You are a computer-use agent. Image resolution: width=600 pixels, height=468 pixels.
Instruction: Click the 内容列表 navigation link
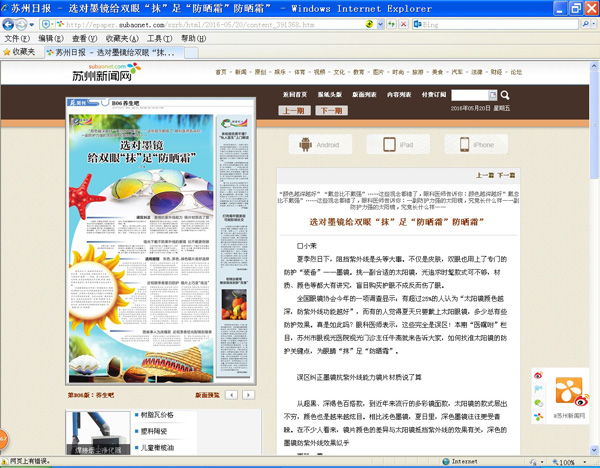tap(399, 95)
